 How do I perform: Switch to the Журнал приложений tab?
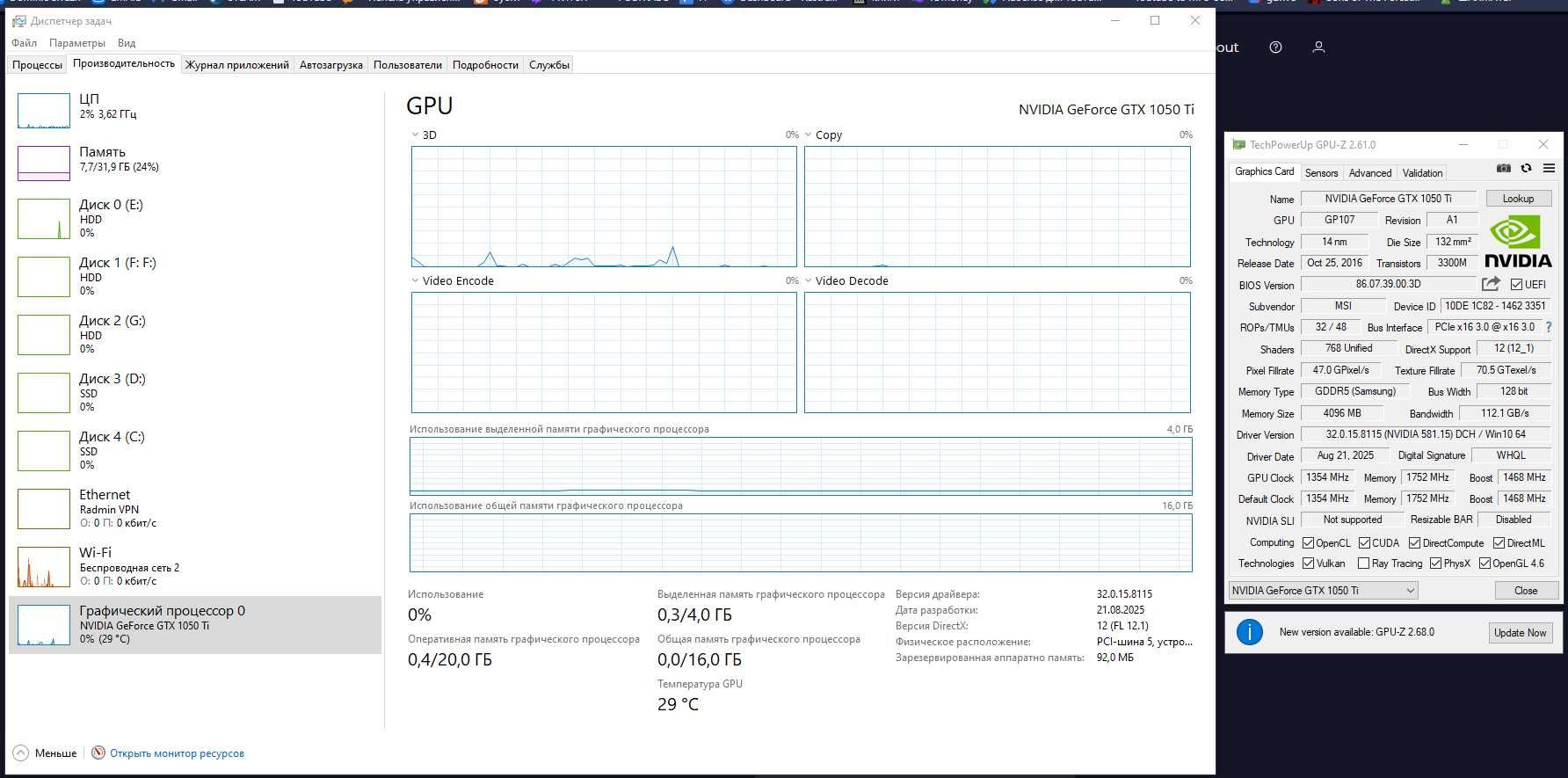(236, 64)
